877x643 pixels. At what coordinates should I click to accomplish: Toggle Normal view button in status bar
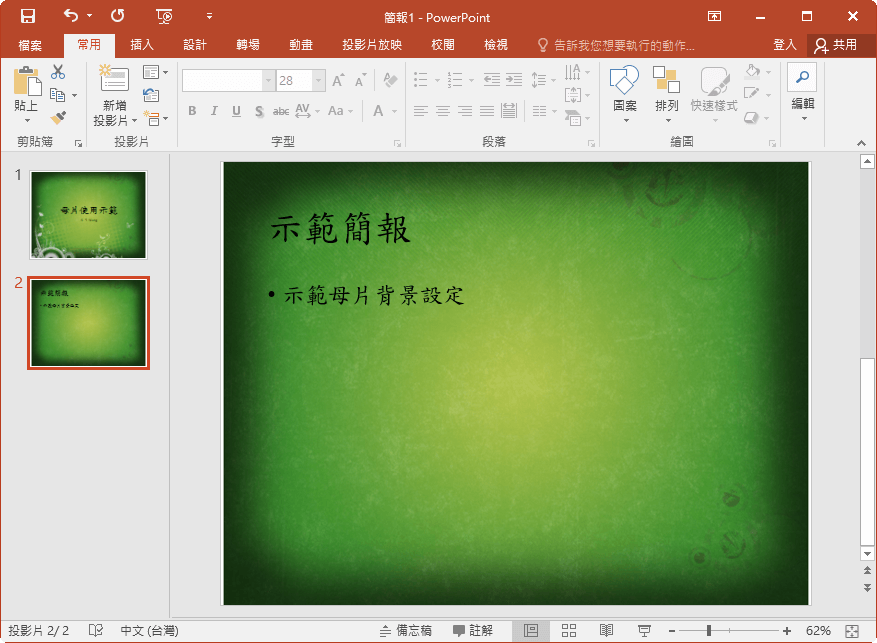[x=531, y=631]
